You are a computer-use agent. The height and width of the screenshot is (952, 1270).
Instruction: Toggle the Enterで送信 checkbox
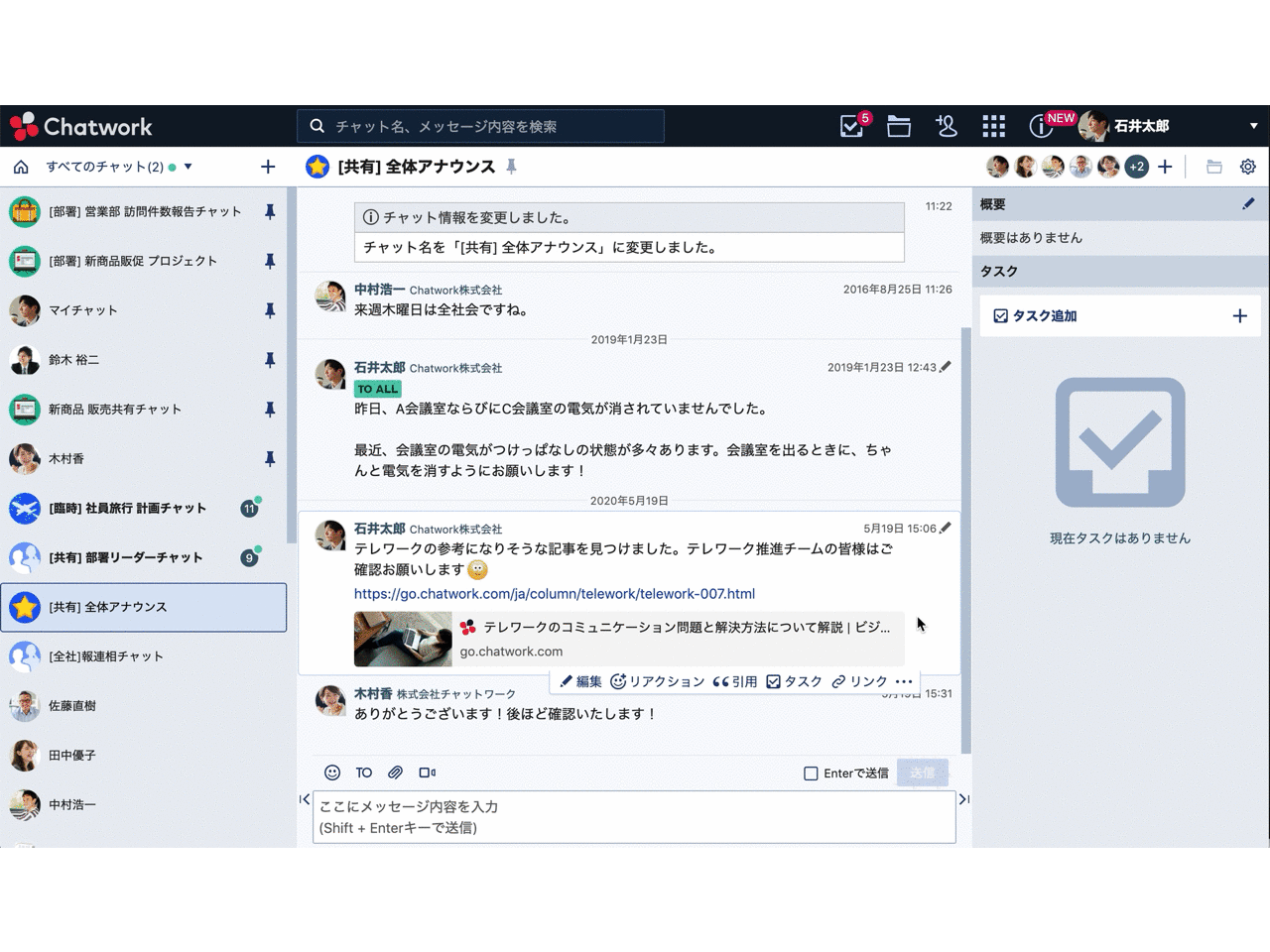(811, 773)
